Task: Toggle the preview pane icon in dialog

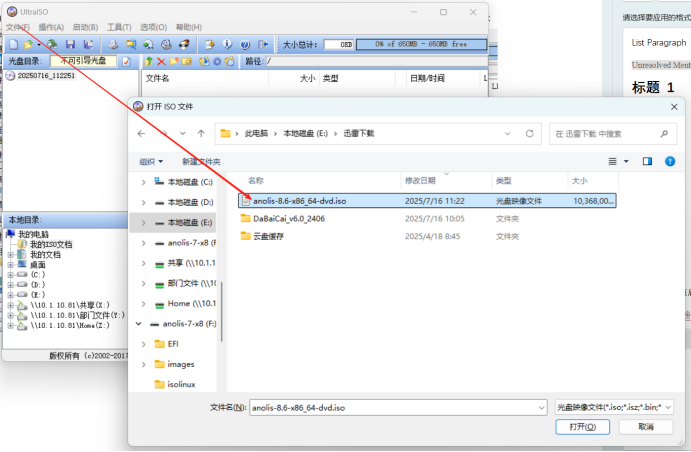Action: pyautogui.click(x=647, y=161)
